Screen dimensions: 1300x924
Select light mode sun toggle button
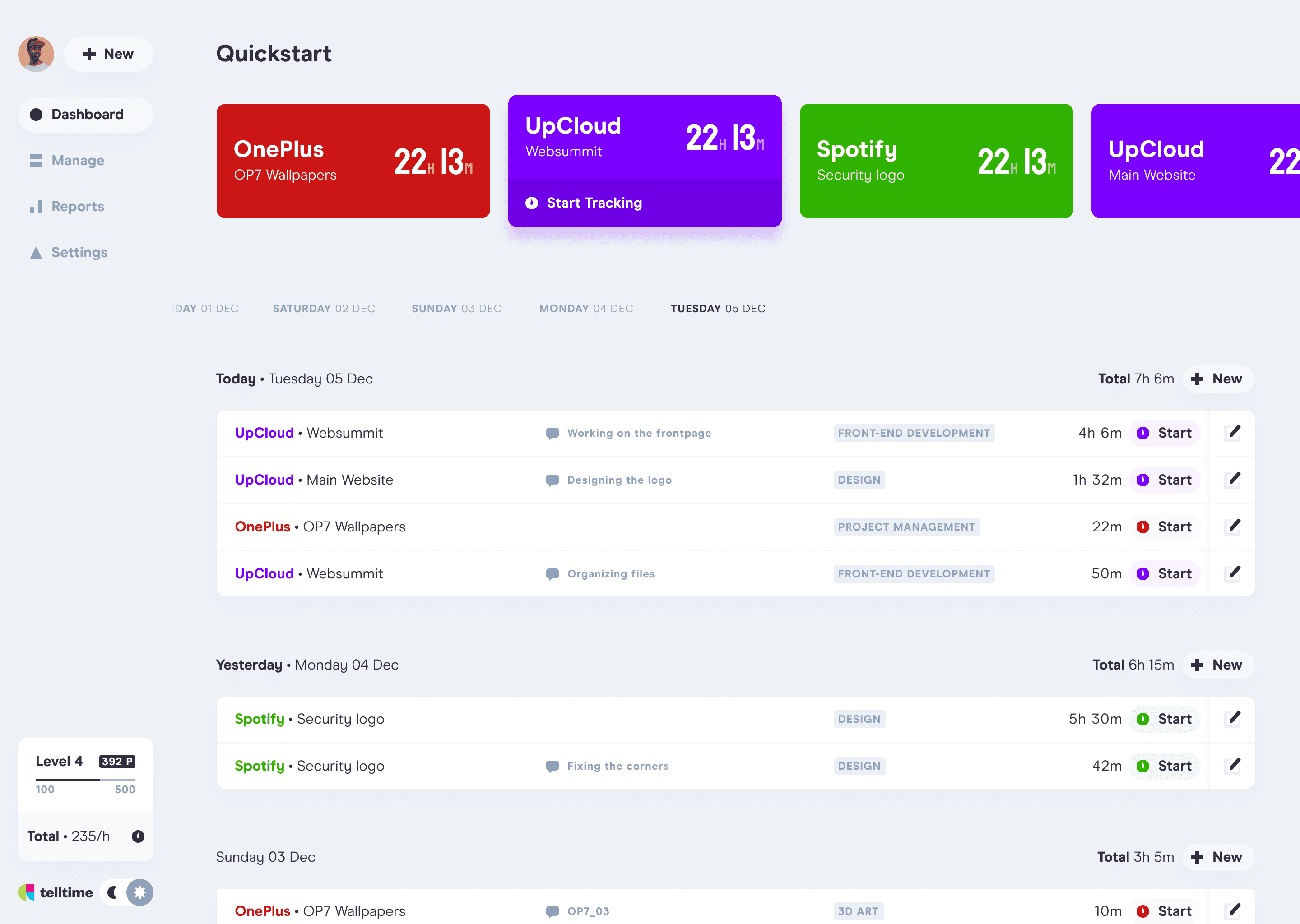[139, 892]
